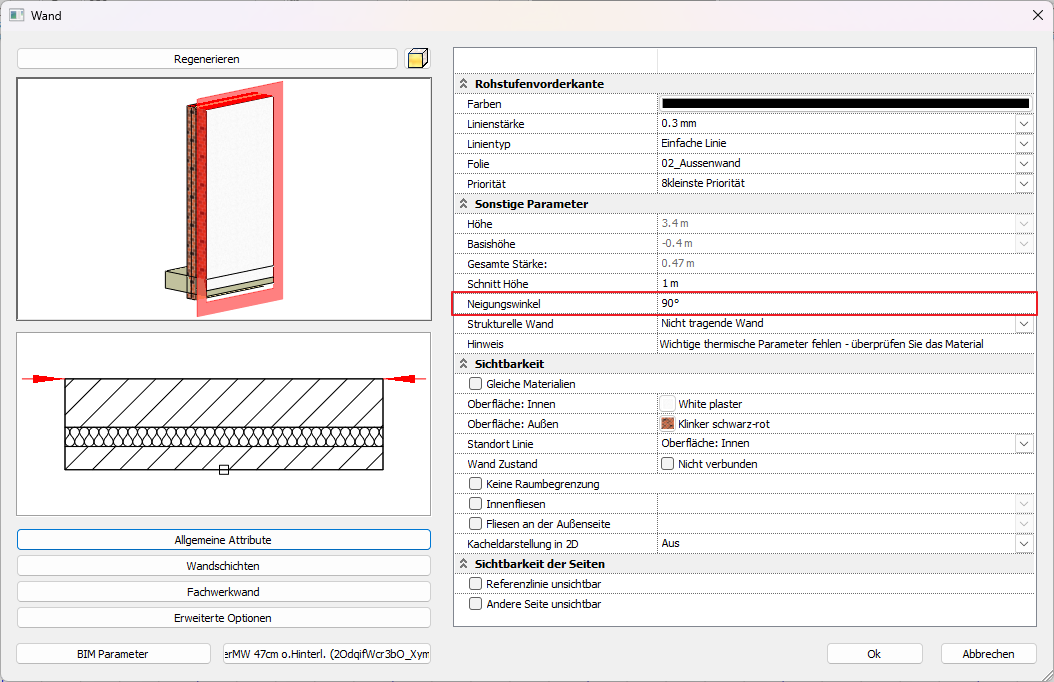Click the wall cross-section preview

tap(224, 424)
